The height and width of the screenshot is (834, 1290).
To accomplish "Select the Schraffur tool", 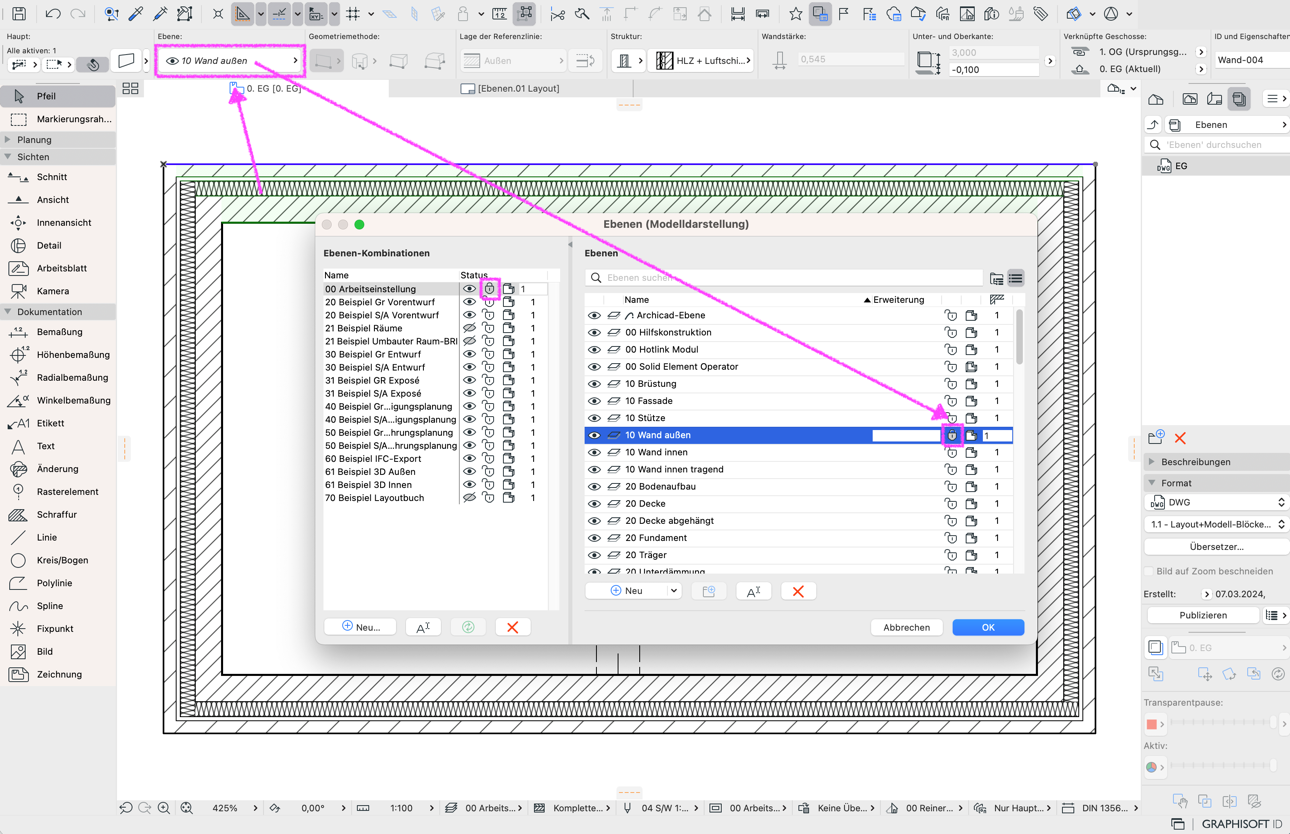I will click(58, 515).
